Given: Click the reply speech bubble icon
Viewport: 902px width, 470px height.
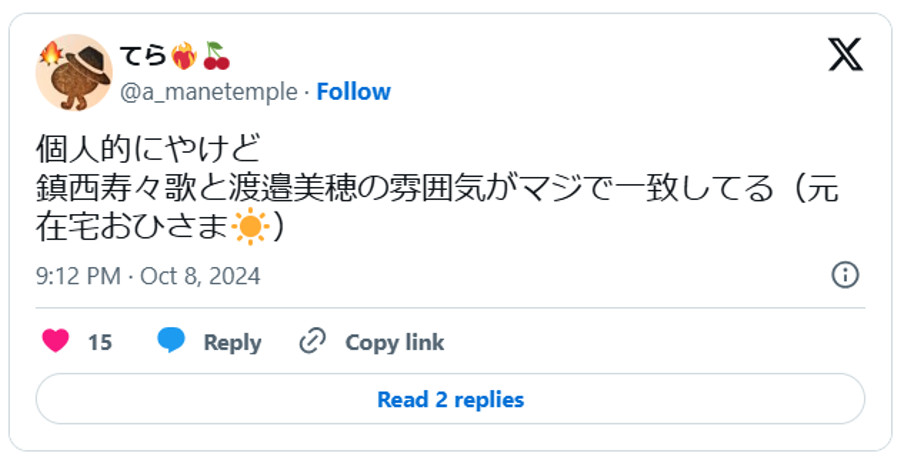Looking at the screenshot, I should coord(171,341).
